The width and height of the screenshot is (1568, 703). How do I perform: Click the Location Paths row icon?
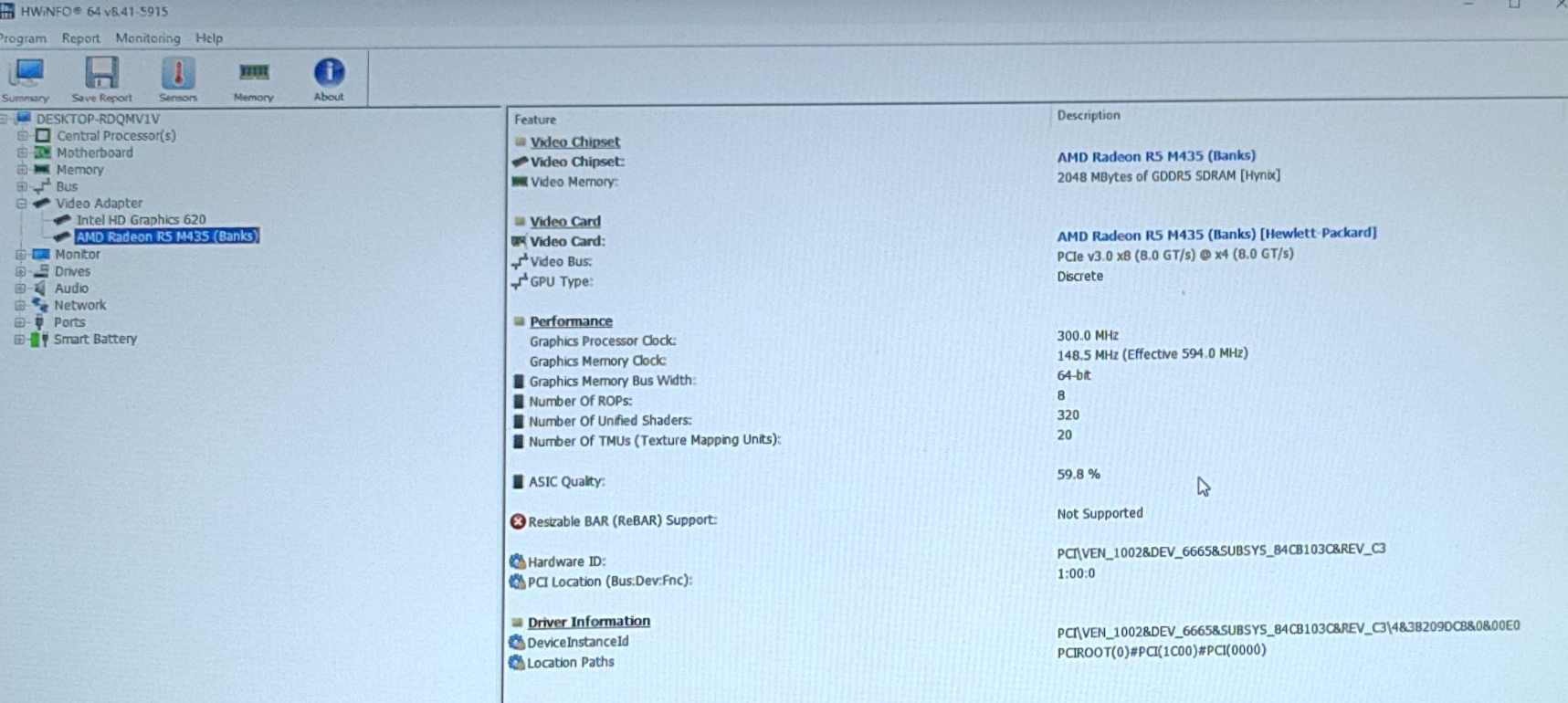pyautogui.click(x=517, y=662)
